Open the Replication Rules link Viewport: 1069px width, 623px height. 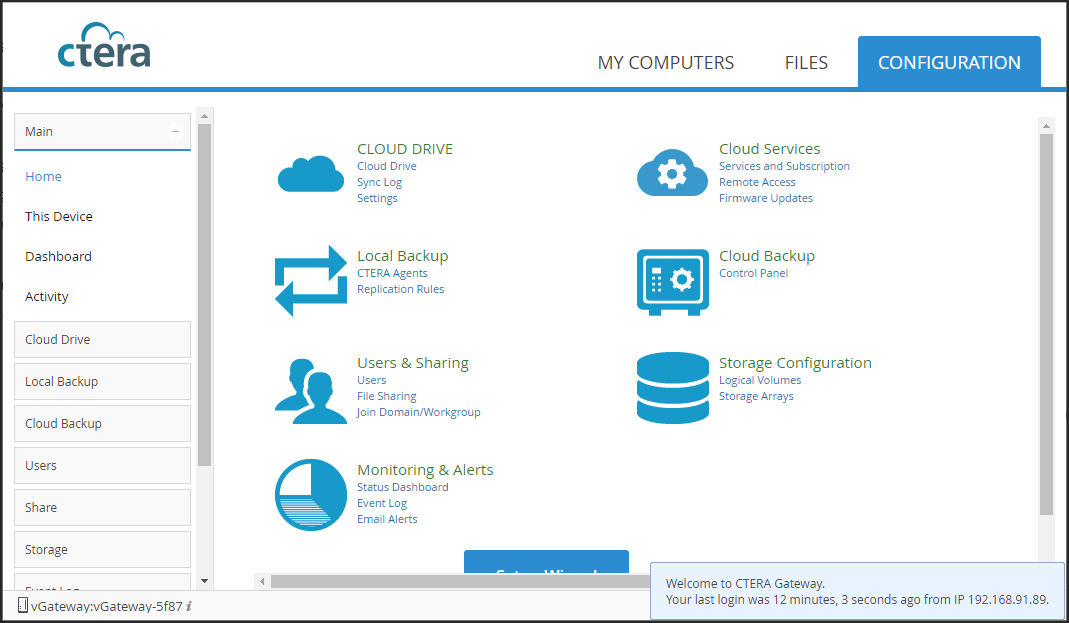(400, 290)
